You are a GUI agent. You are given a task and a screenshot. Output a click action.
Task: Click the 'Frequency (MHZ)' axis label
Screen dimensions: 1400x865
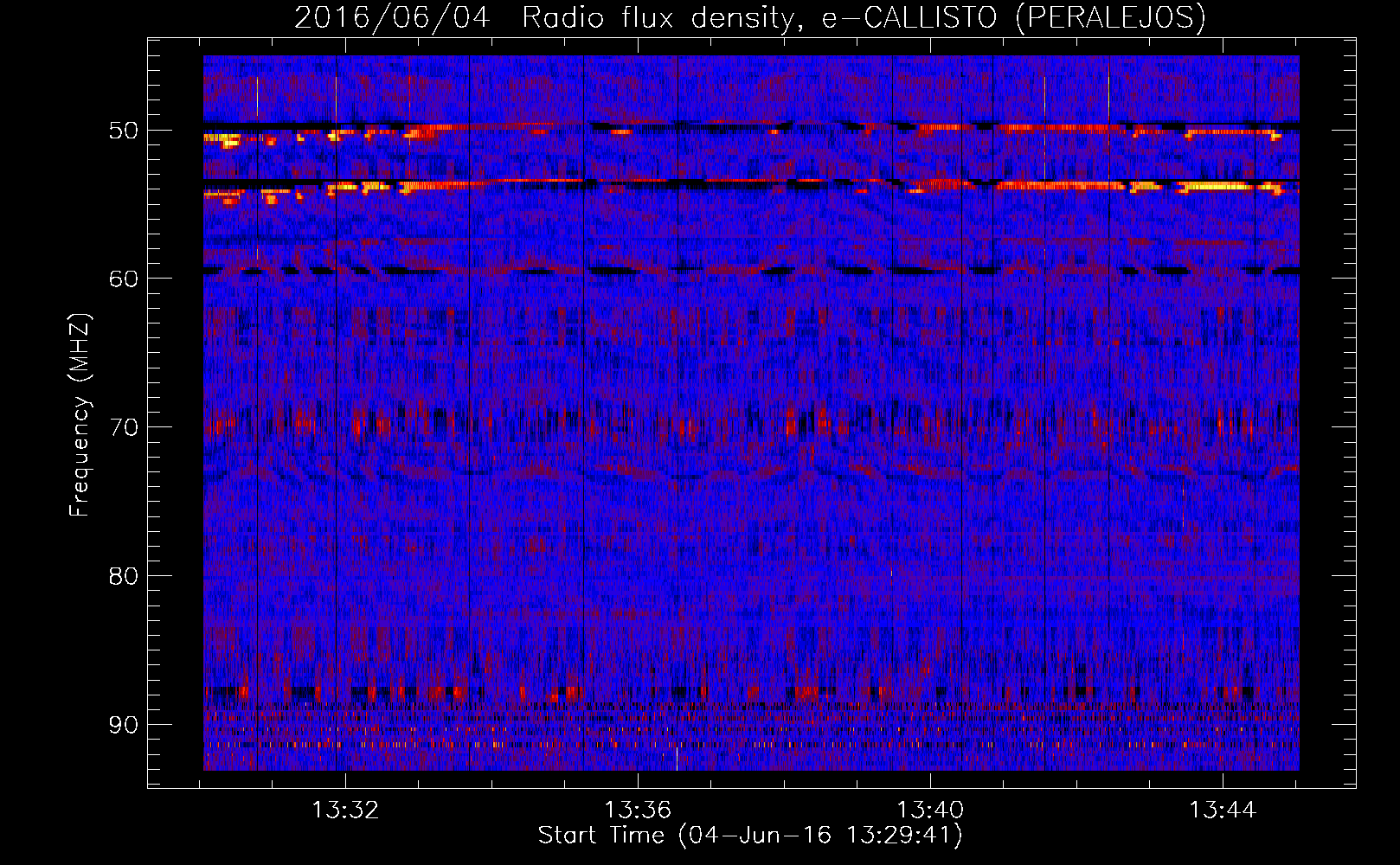point(80,415)
